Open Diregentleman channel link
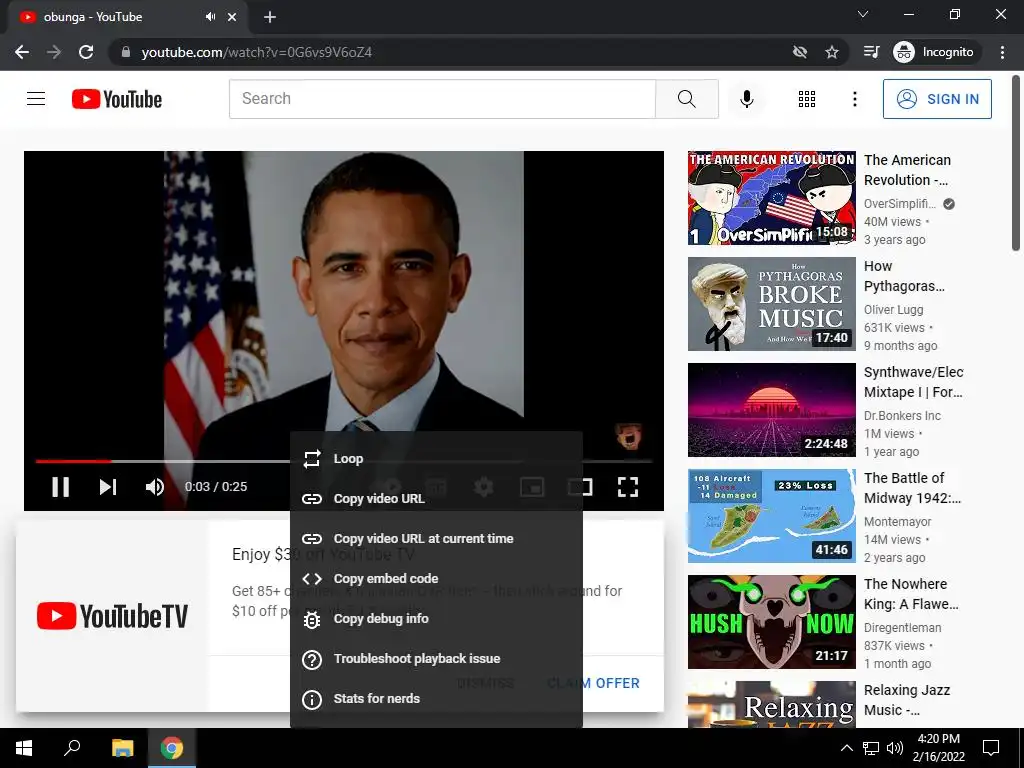Screen dimensions: 1024x768 903,628
